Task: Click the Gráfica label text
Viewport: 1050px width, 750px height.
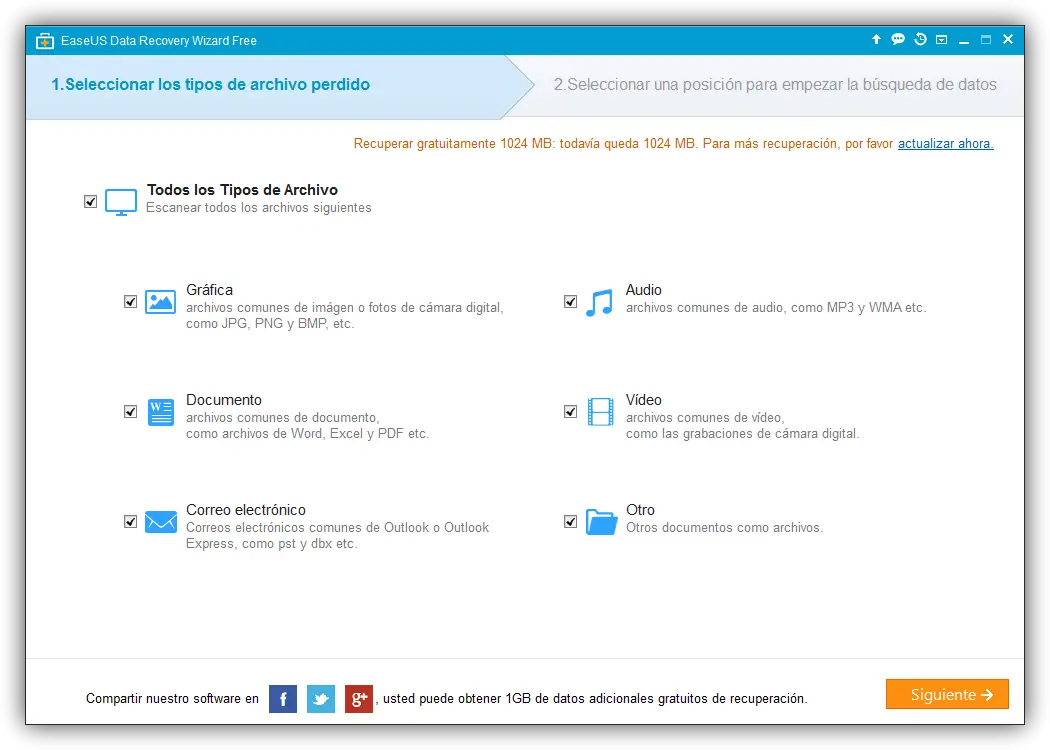Action: pos(210,290)
